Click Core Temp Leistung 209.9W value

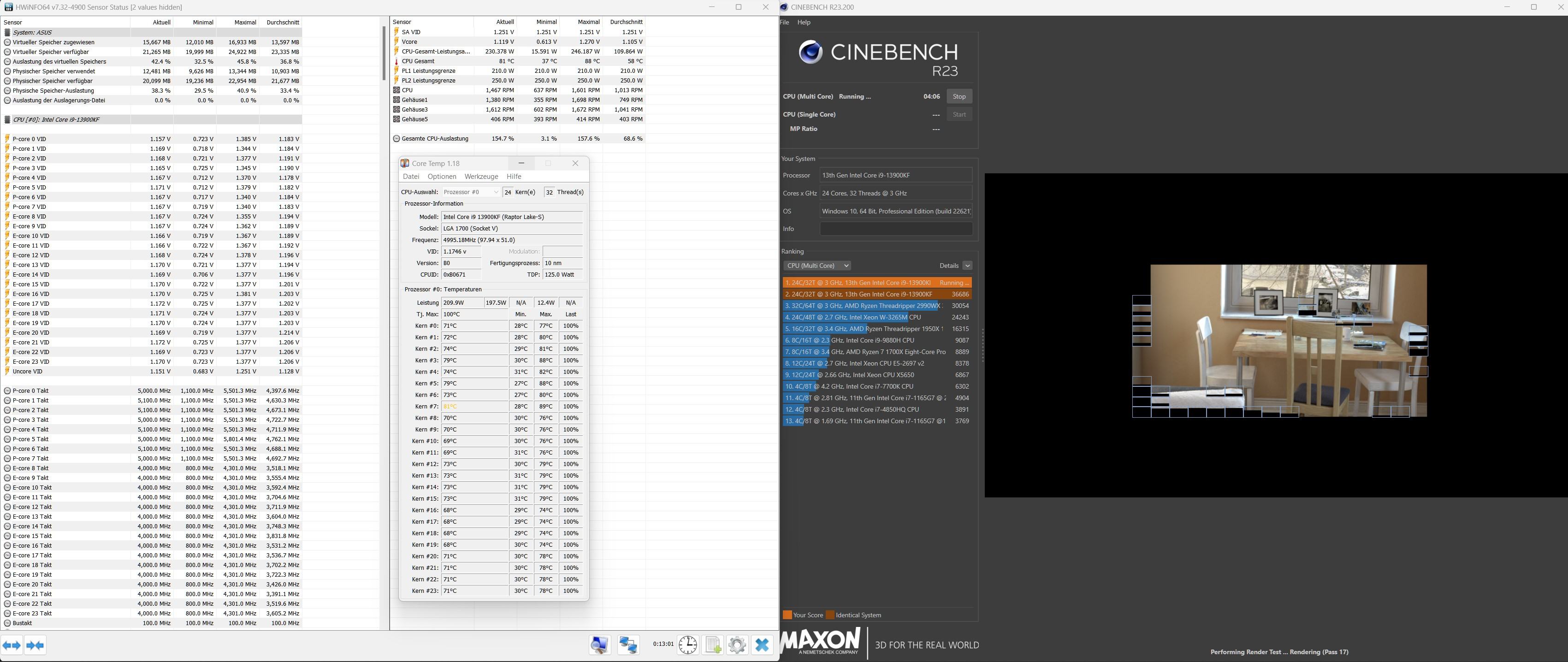pos(462,303)
